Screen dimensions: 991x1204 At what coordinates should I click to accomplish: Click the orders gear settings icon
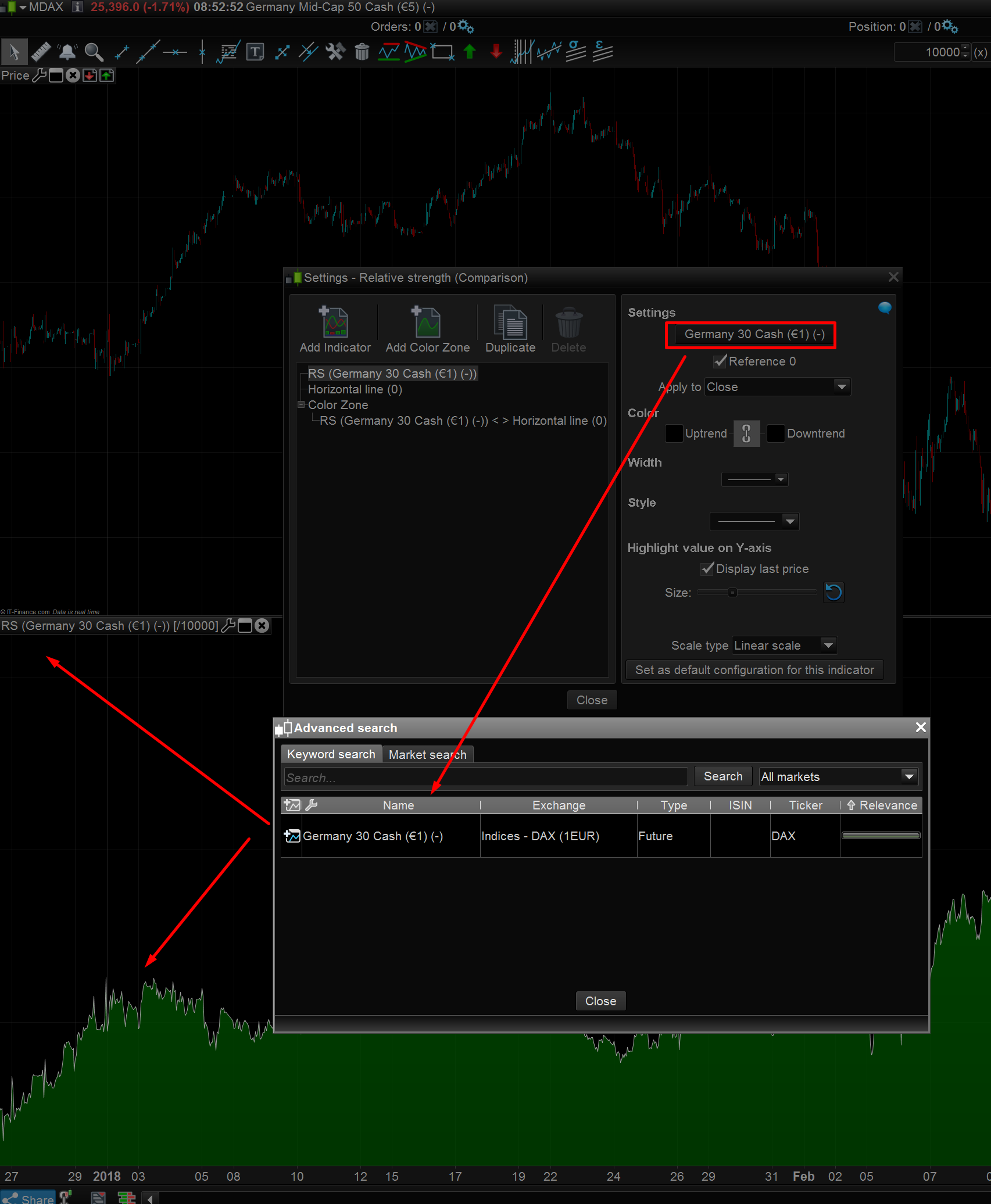(466, 27)
